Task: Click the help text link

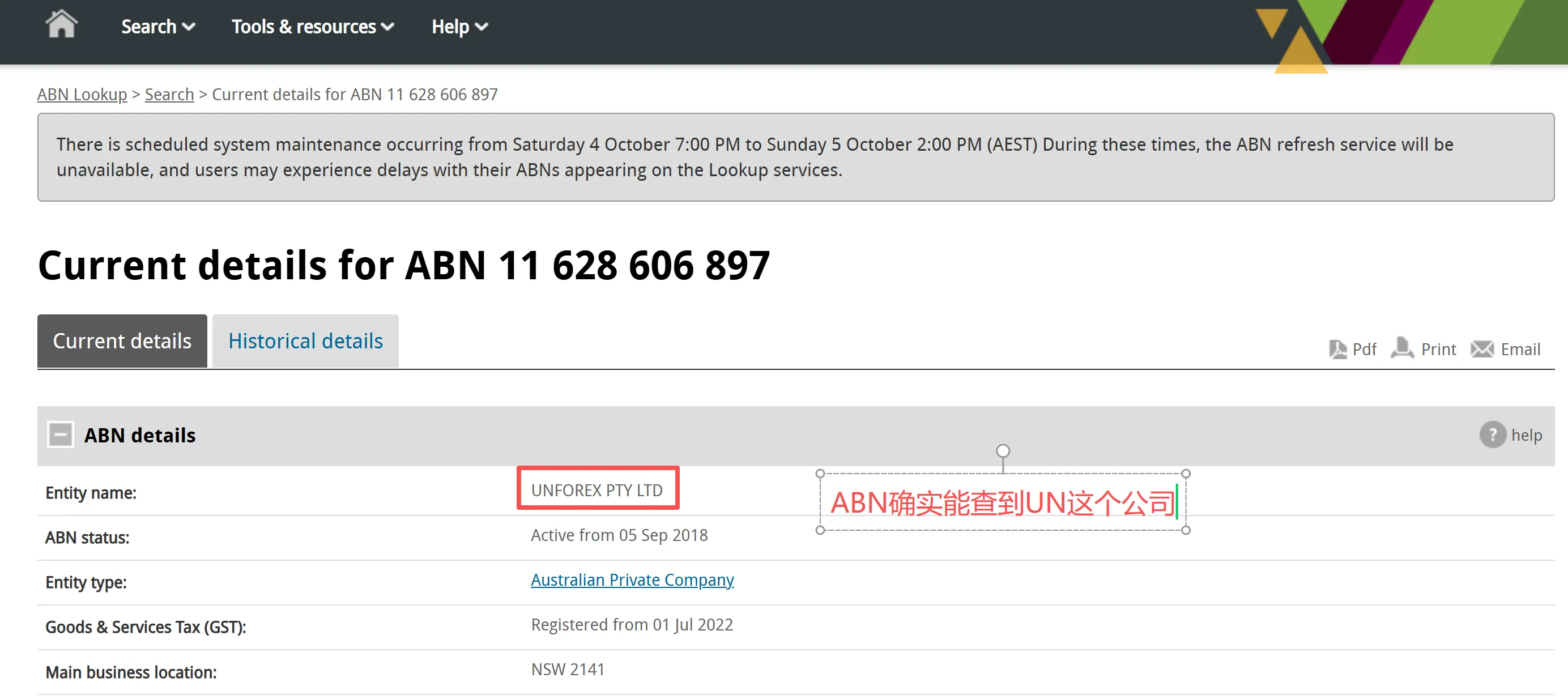Action: click(1527, 436)
